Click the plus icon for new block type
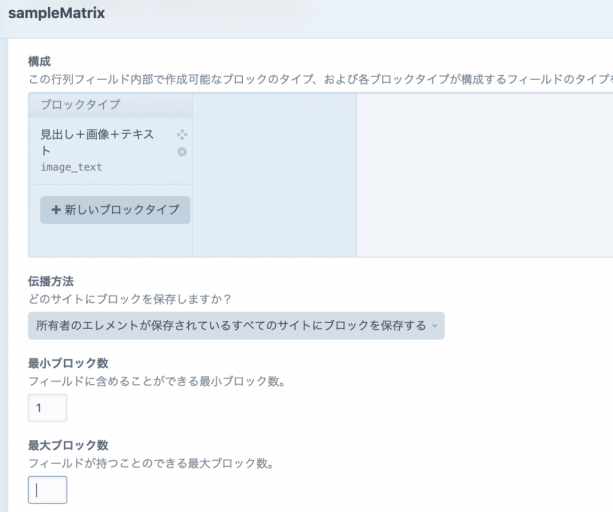 point(56,210)
